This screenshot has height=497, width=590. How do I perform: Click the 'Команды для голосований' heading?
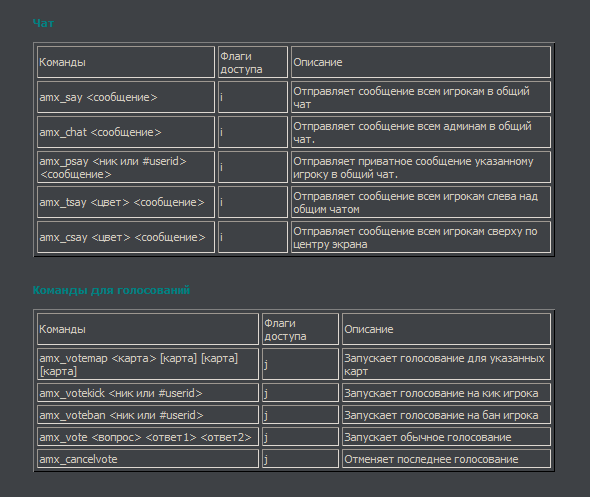tap(111, 290)
